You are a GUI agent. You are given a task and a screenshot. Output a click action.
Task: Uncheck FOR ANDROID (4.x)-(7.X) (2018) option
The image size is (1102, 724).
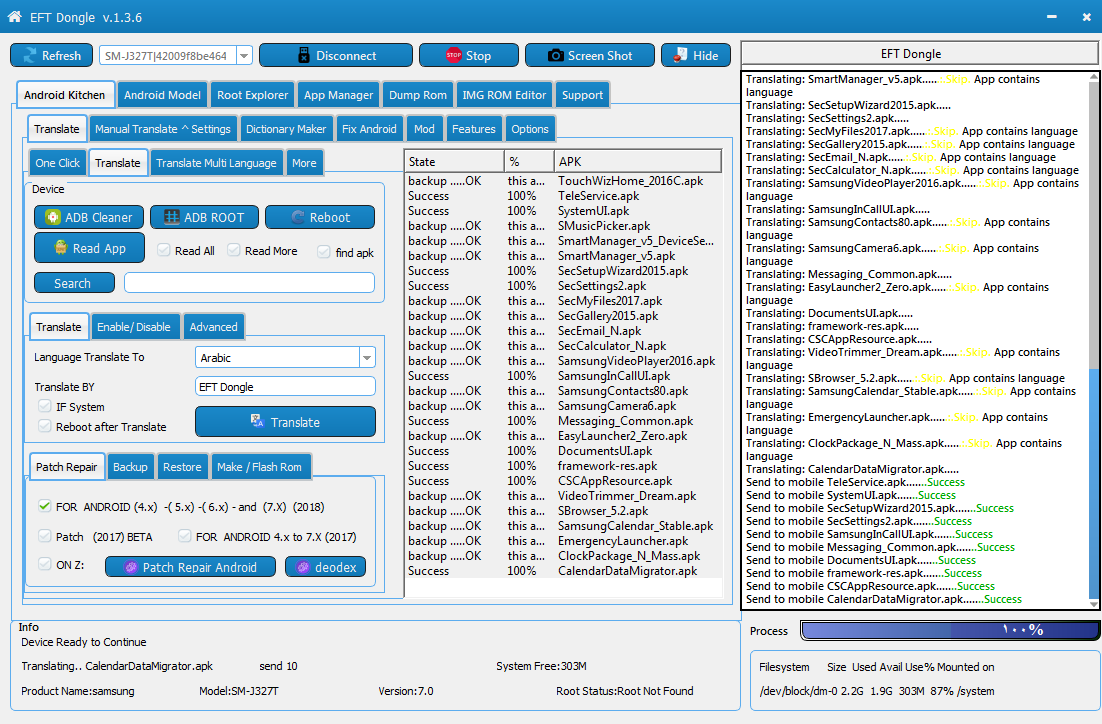point(45,506)
